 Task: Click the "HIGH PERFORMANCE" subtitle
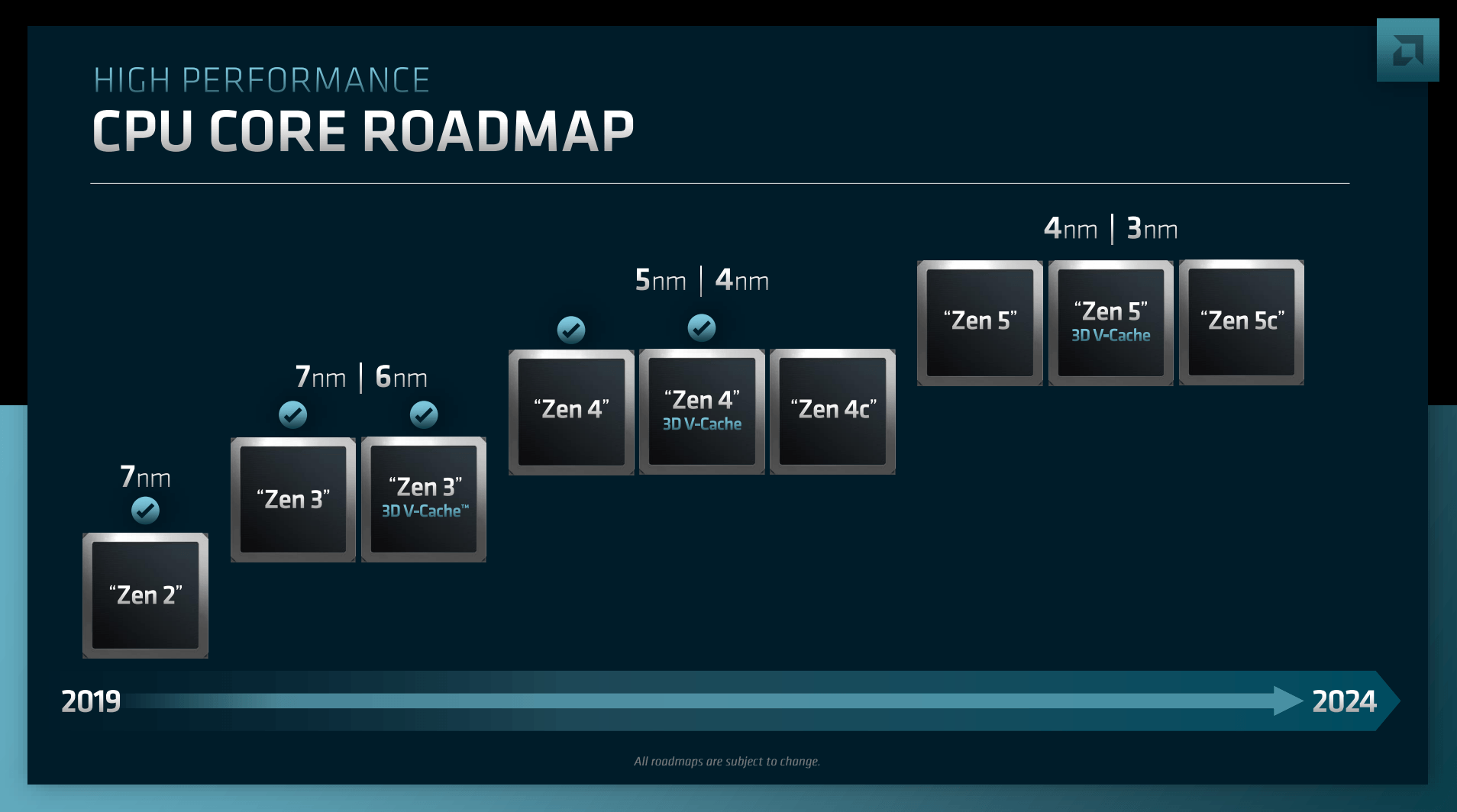[262, 80]
